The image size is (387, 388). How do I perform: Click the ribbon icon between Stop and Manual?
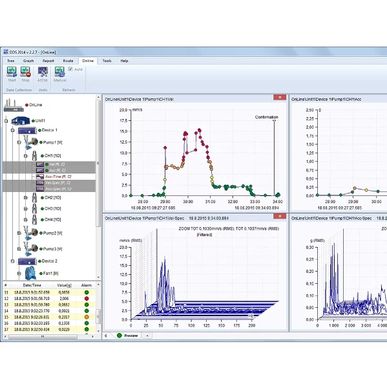tap(42, 71)
